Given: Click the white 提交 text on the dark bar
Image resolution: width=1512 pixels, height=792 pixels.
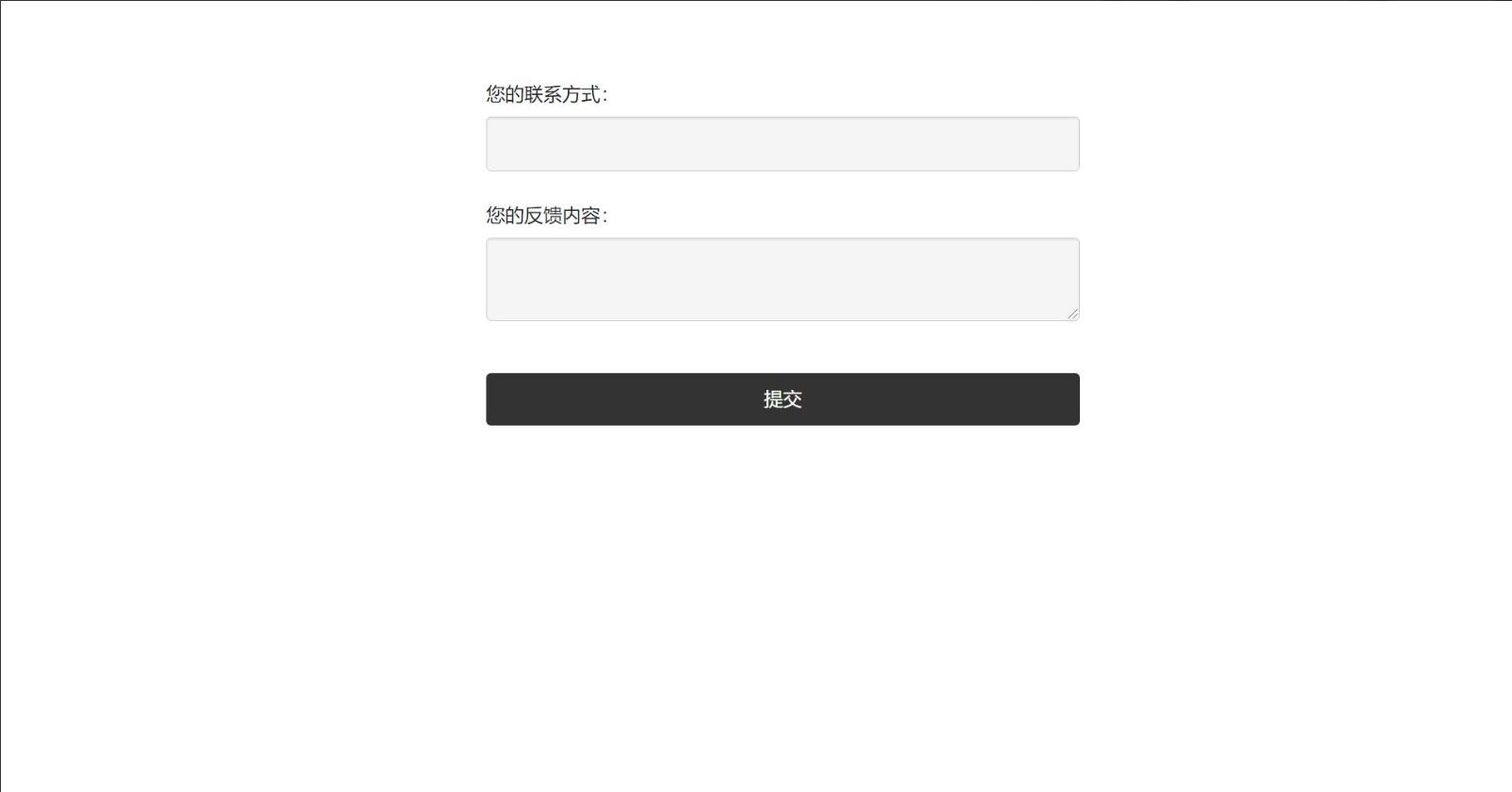Looking at the screenshot, I should click(782, 399).
